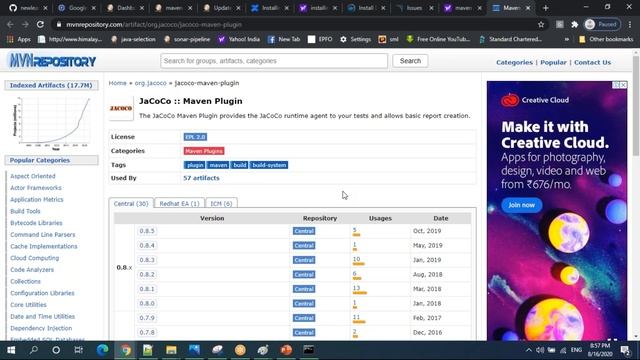Open the Popular top menu link
This screenshot has width=640, height=360.
(553, 62)
